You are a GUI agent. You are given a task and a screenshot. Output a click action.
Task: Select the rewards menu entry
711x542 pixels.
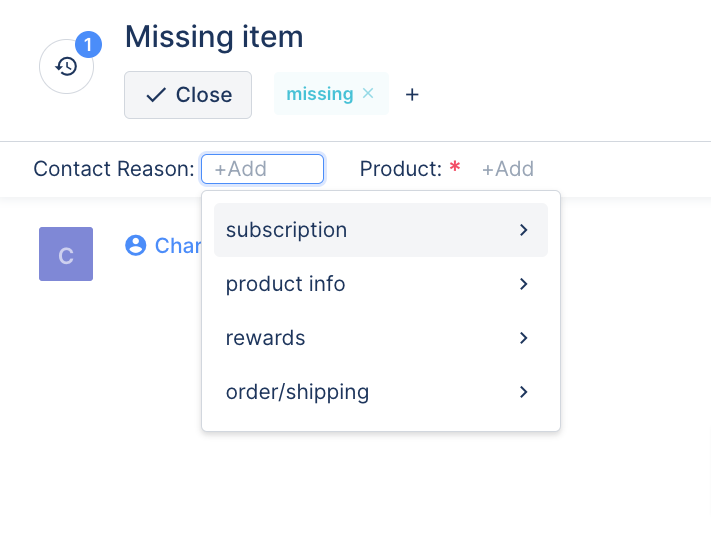[381, 338]
